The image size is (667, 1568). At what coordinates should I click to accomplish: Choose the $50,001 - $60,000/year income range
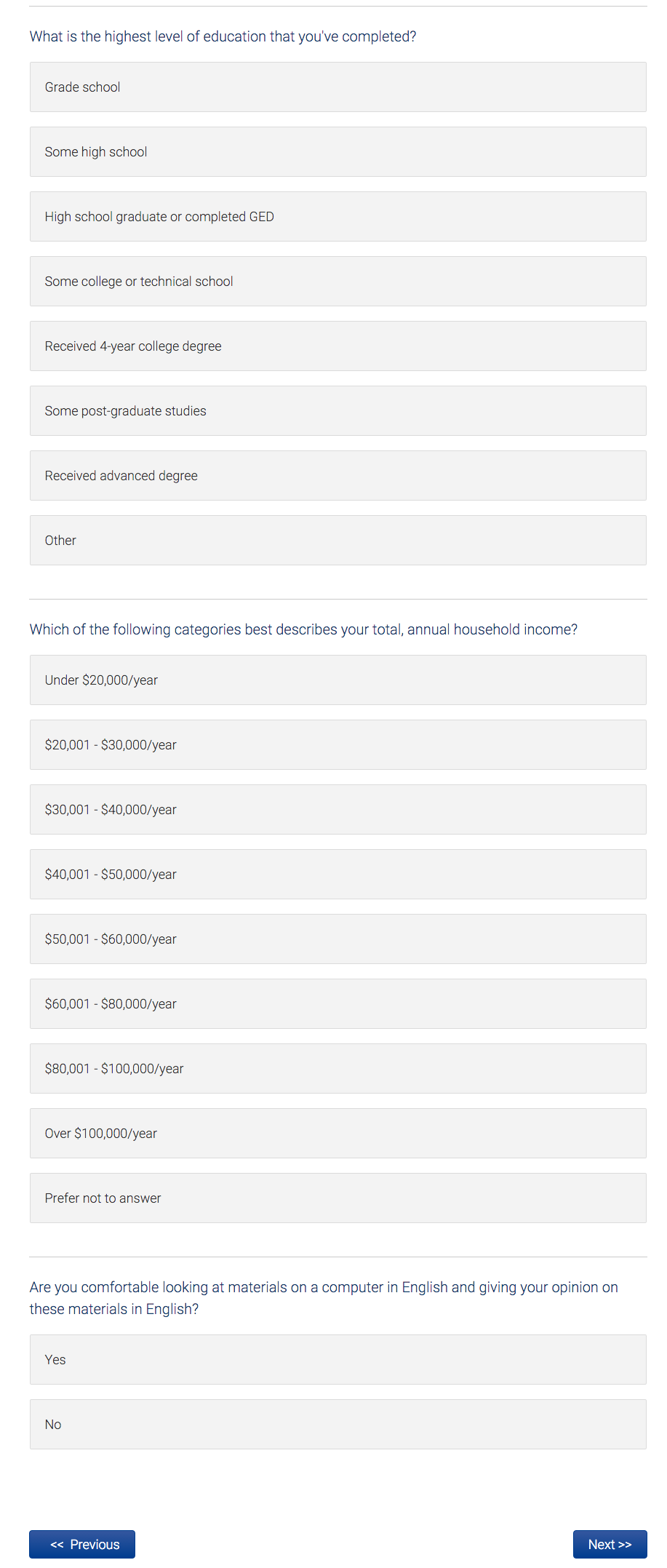338,939
